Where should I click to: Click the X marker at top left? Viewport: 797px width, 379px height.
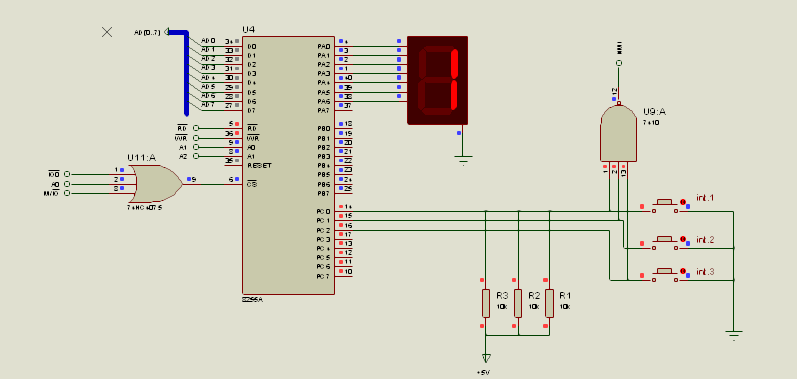click(107, 32)
